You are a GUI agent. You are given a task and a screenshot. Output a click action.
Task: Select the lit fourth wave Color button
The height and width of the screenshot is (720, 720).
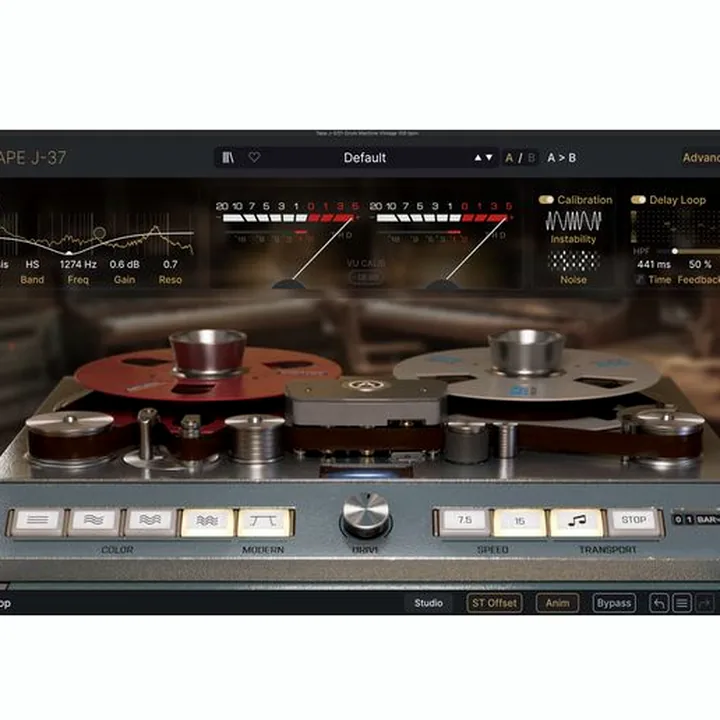click(x=207, y=521)
